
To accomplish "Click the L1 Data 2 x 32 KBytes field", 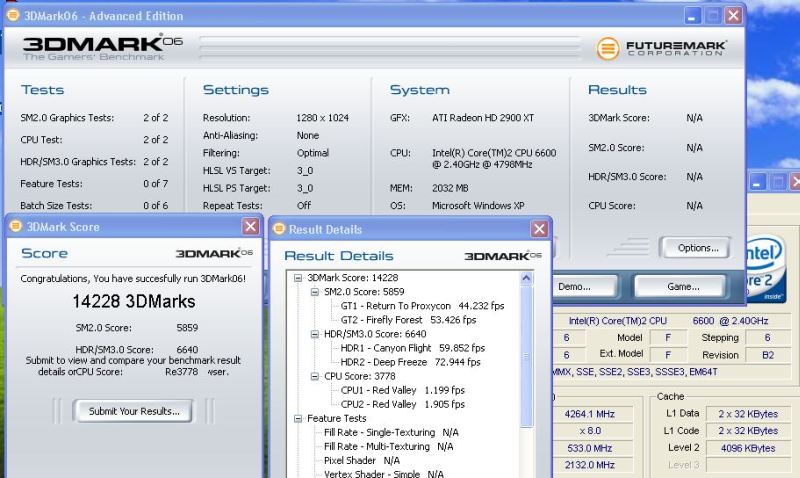I will [748, 414].
